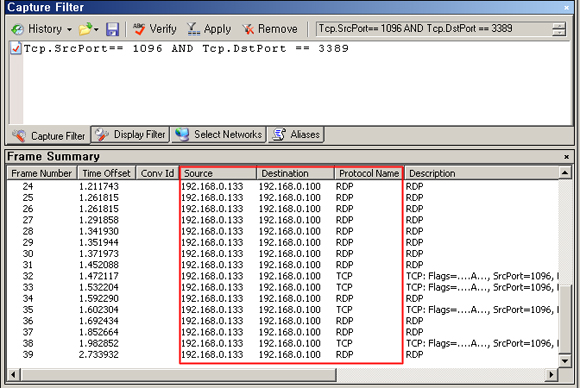Sort by Description column header
This screenshot has height=388, width=580.
click(x=482, y=173)
